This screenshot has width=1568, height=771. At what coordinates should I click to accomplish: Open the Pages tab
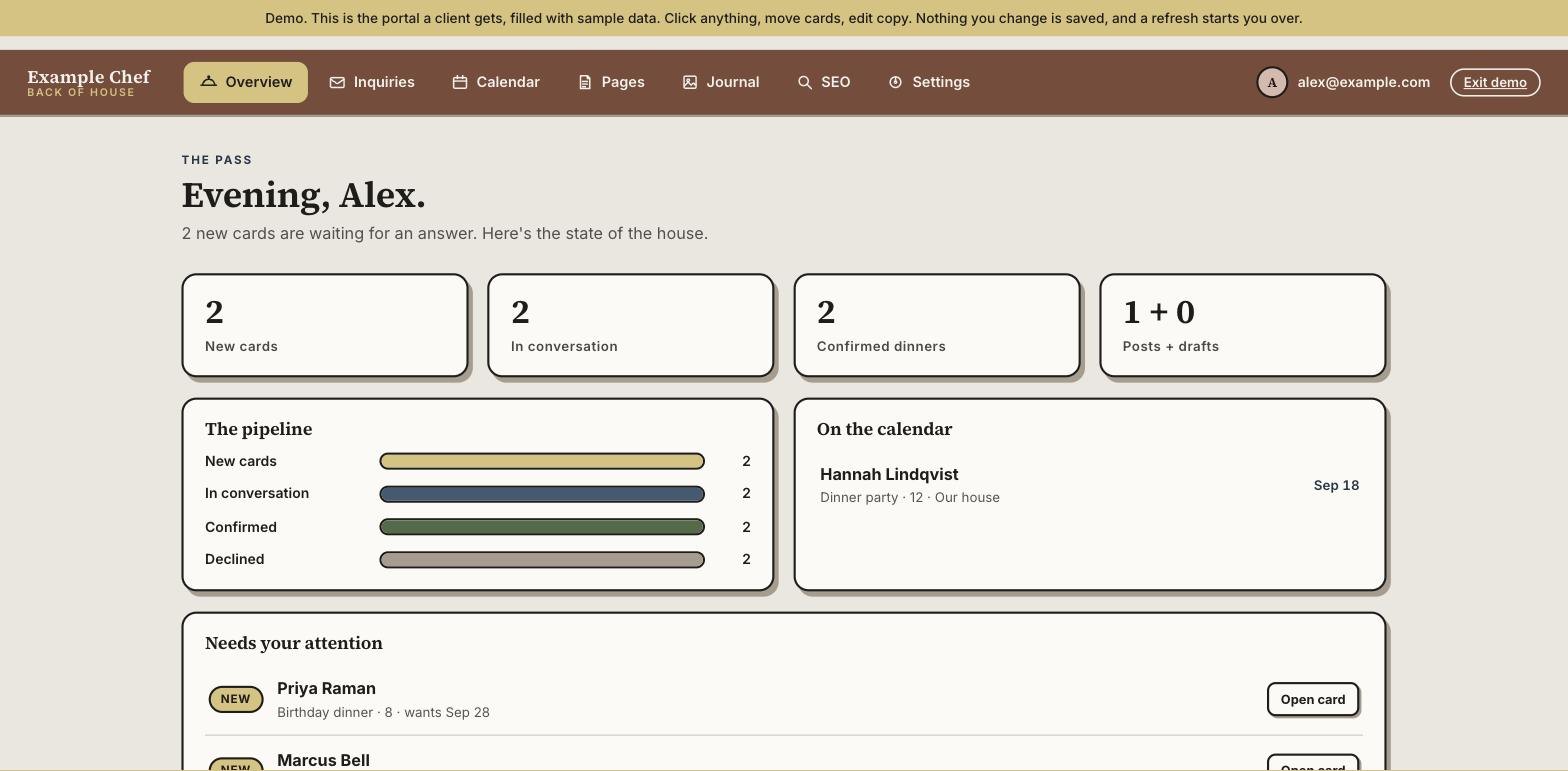[611, 82]
